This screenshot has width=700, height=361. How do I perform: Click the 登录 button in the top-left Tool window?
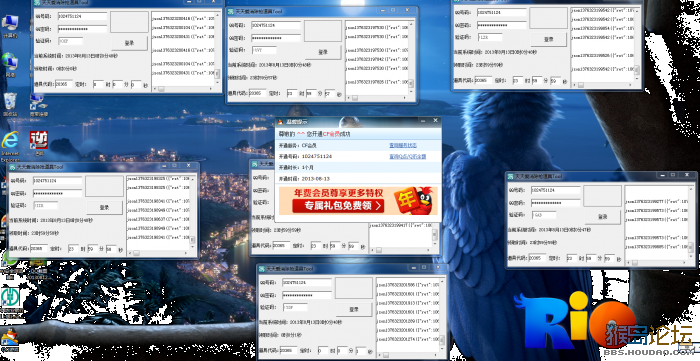129,43
